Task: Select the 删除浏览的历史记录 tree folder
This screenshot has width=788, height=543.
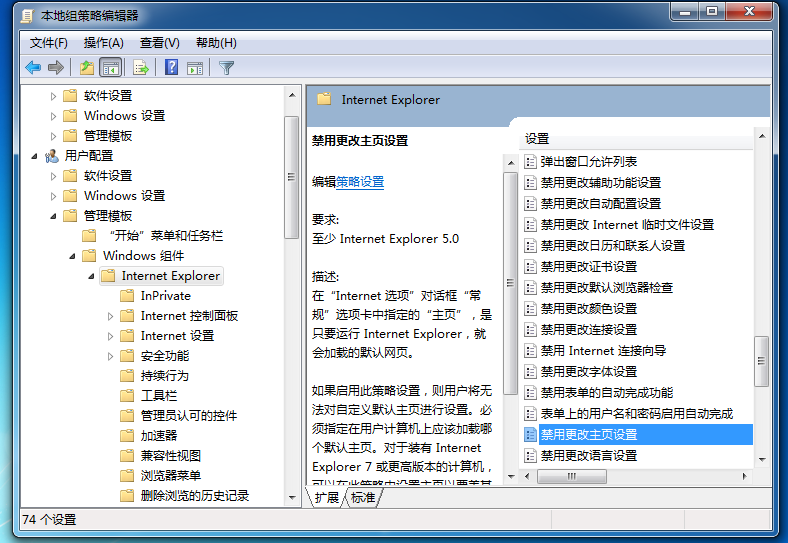Action: (194, 496)
